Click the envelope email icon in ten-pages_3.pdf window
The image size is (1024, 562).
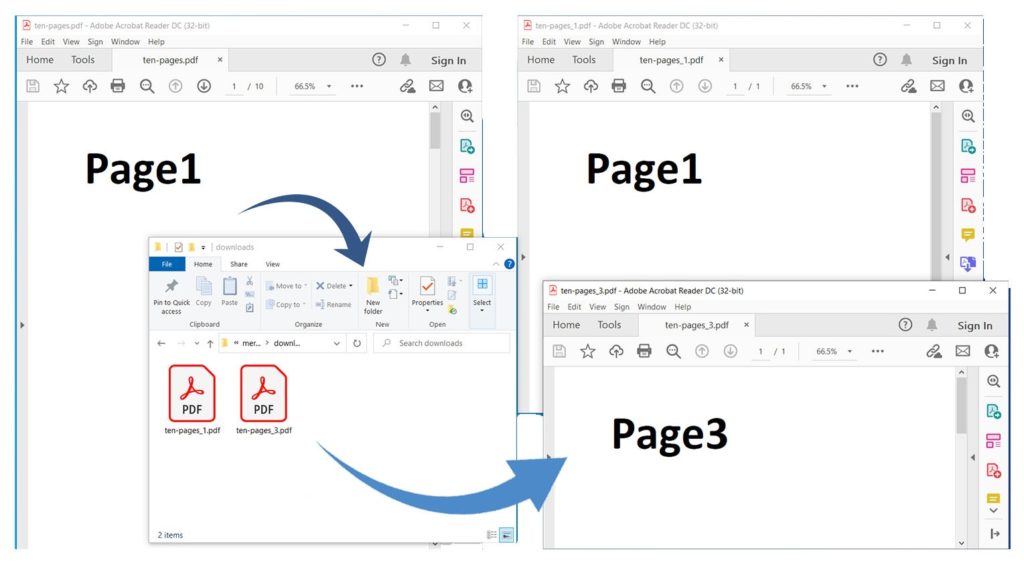coord(963,351)
